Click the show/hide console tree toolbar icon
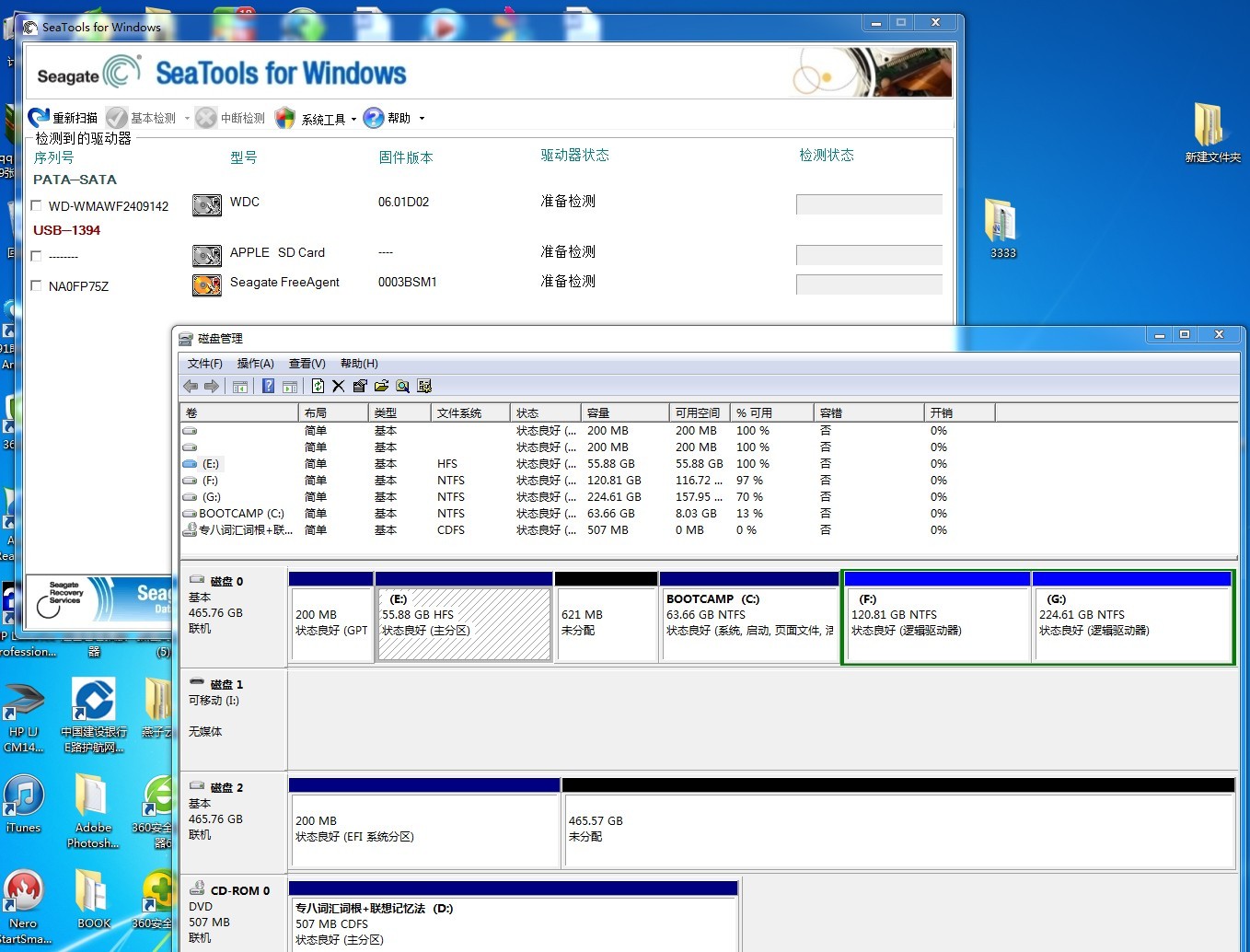The image size is (1250, 952). (x=240, y=387)
